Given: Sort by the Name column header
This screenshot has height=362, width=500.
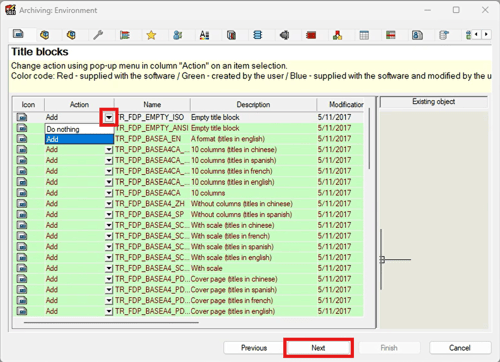Looking at the screenshot, I should click(152, 105).
